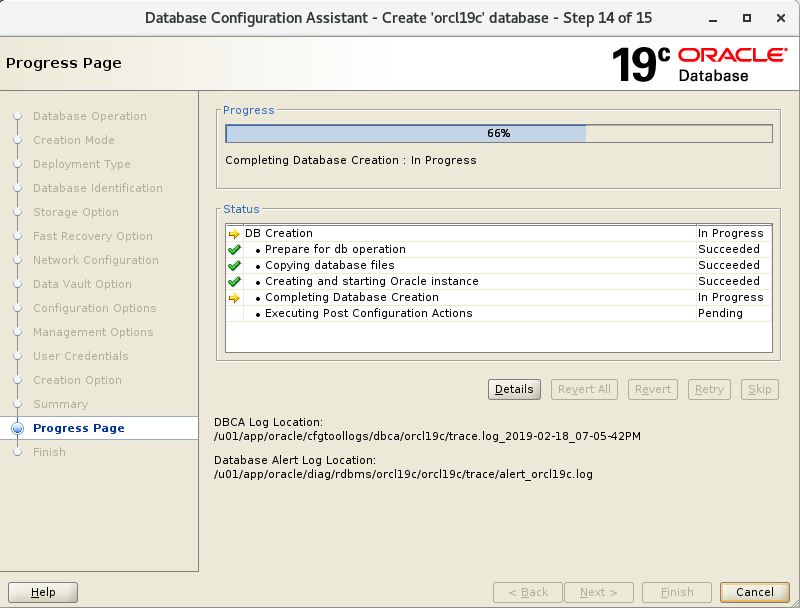The width and height of the screenshot is (800, 608).
Task: Click 'Completing Database Creation : In Progress' message
Action: 351,161
